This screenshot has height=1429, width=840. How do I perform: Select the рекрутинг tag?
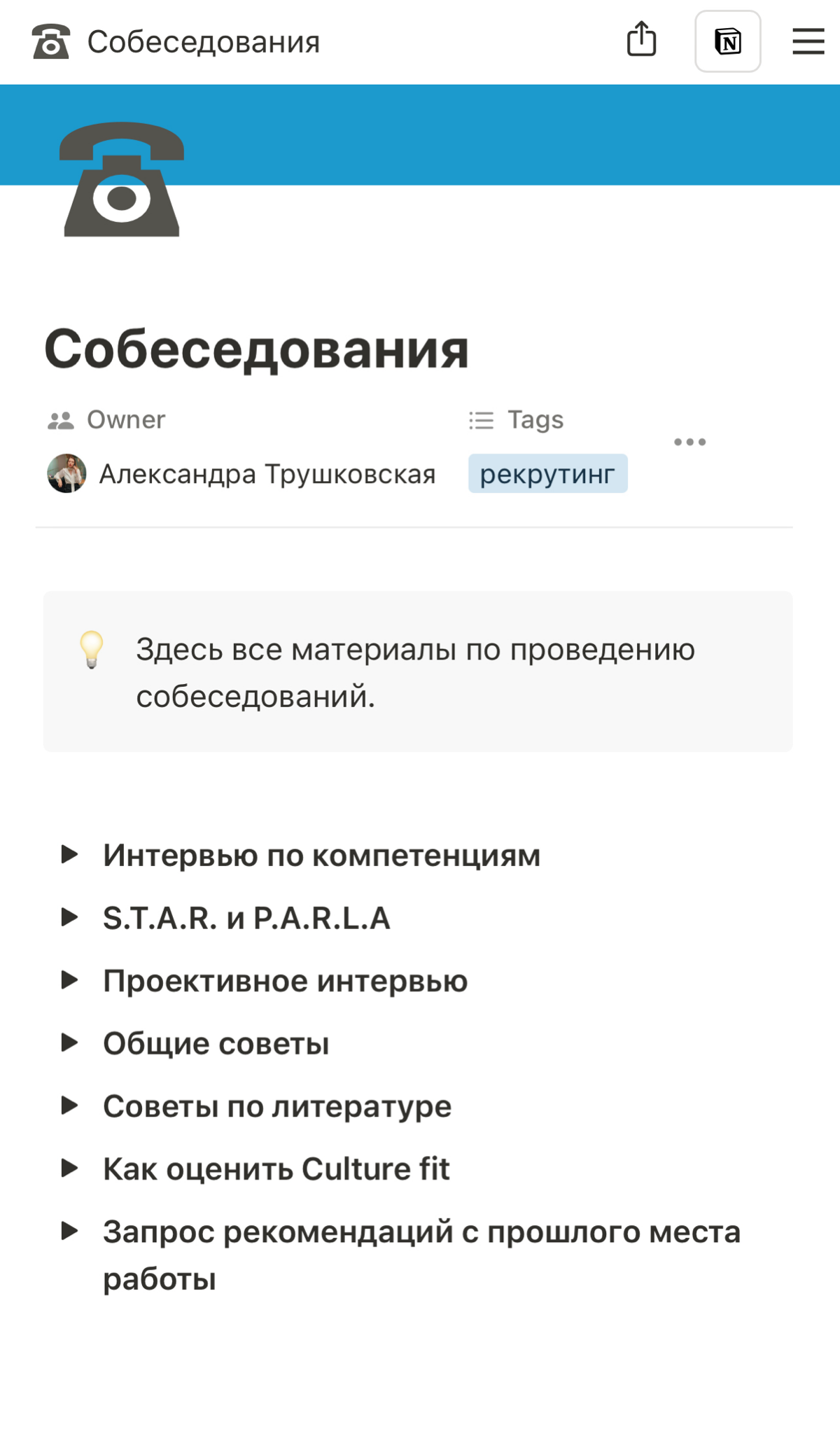[548, 473]
